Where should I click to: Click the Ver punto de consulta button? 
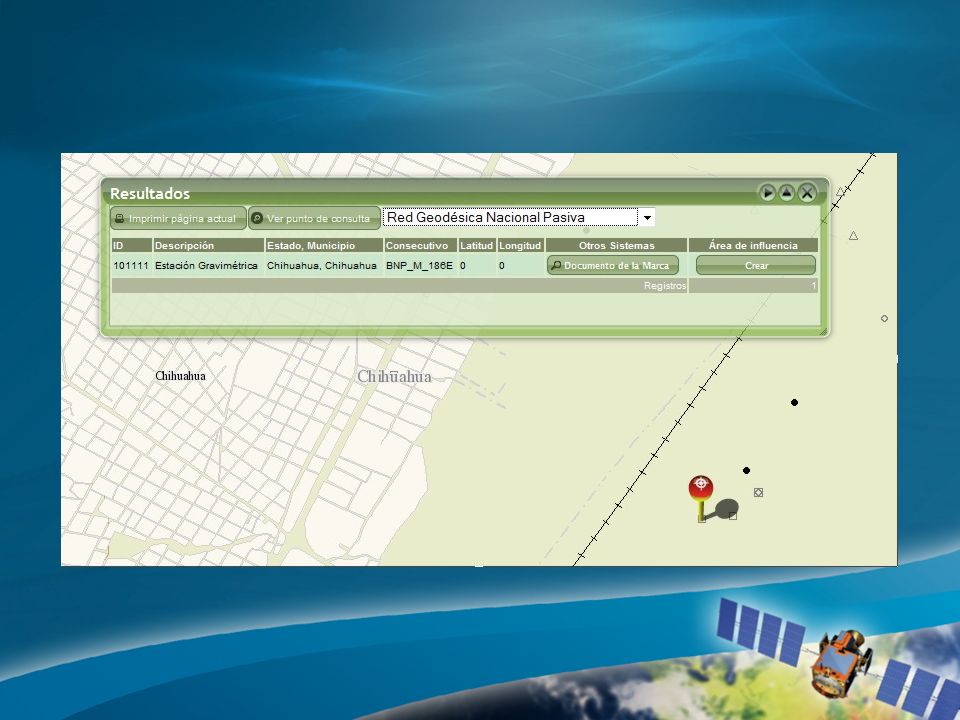(314, 218)
